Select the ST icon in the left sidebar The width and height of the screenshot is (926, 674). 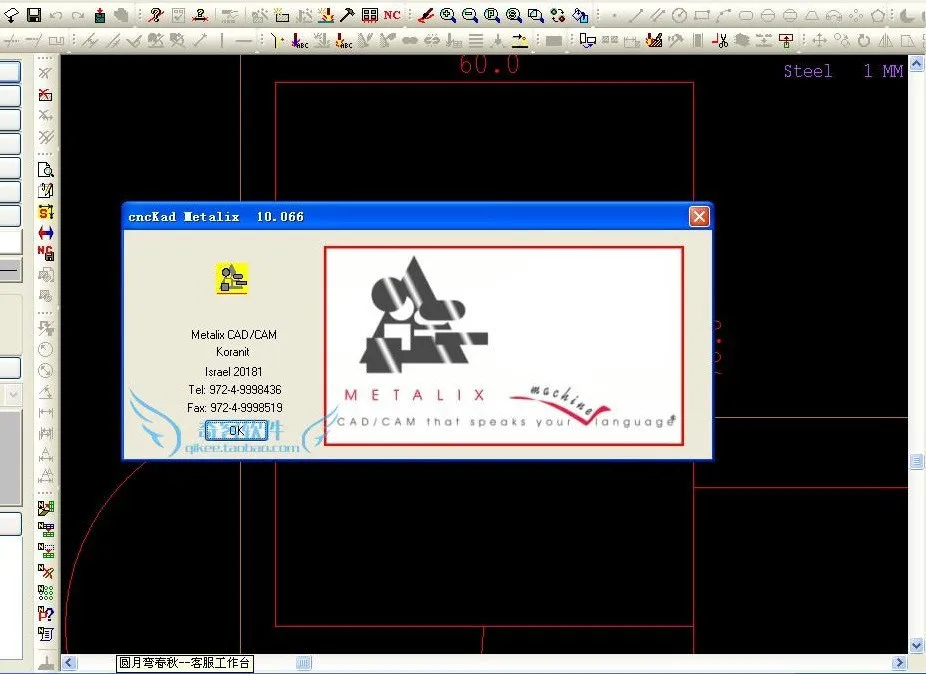point(45,210)
